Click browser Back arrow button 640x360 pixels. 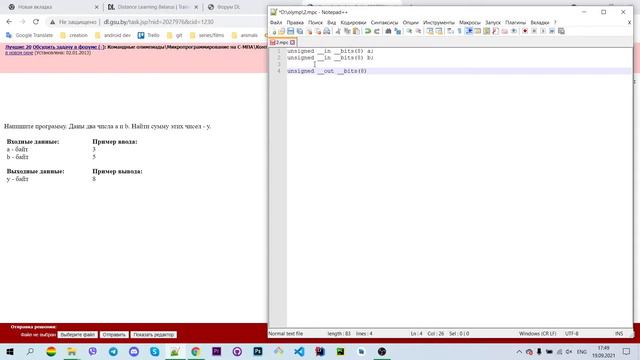coord(9,22)
